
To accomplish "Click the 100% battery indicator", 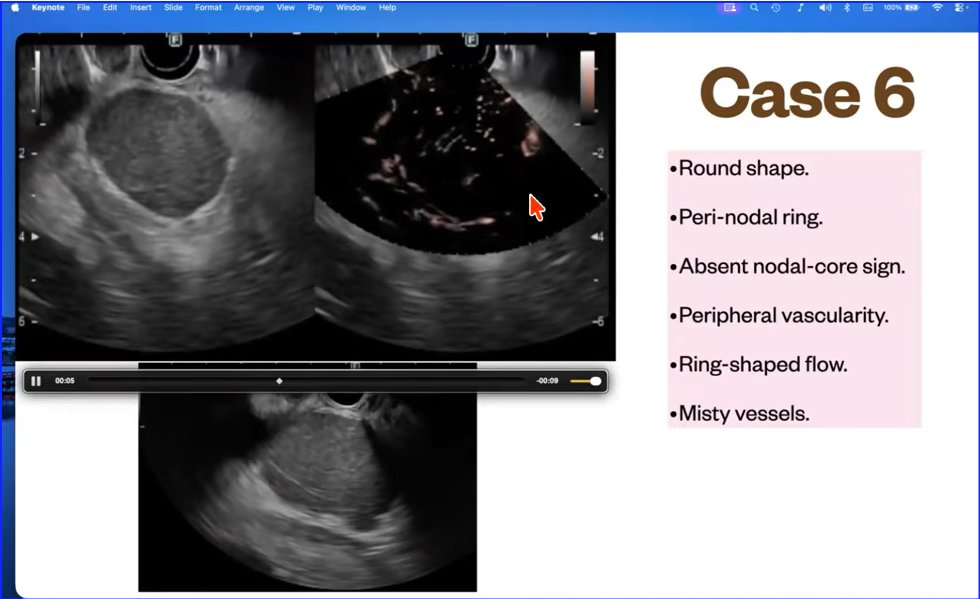I will 901,8.
